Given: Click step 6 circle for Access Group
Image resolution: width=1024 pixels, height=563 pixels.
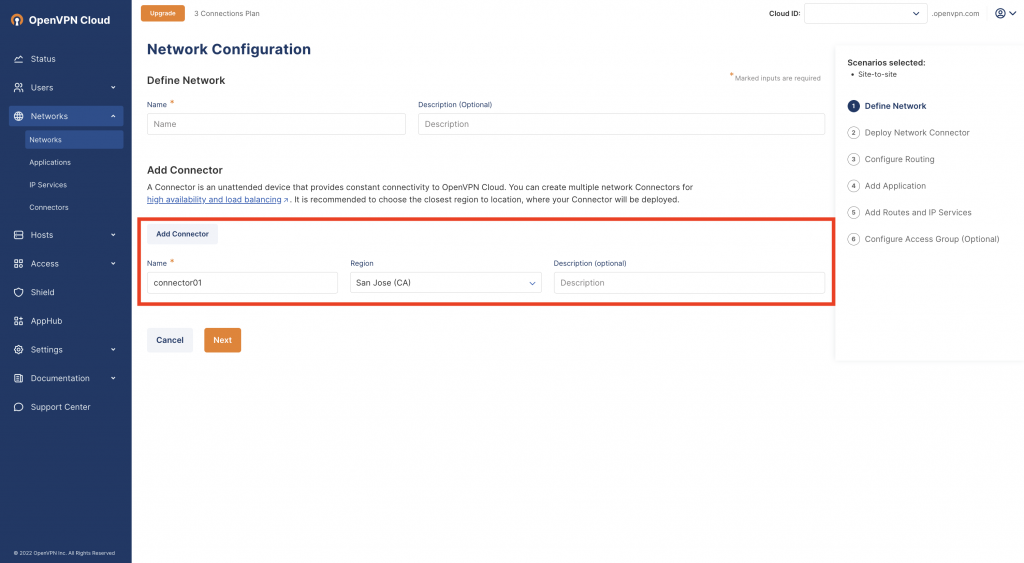Looking at the screenshot, I should pos(854,239).
